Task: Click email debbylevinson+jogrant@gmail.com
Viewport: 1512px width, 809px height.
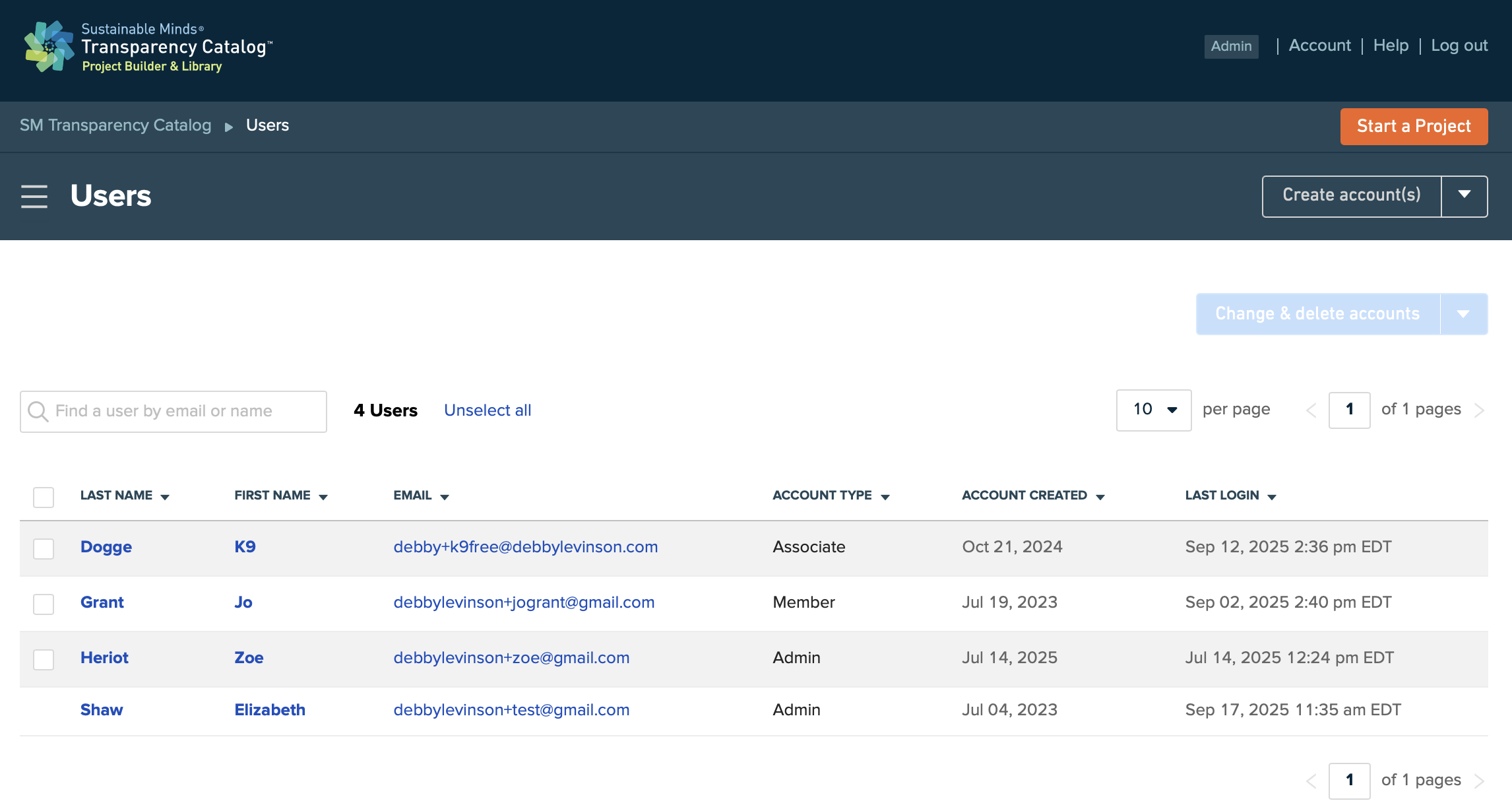Action: pyautogui.click(x=524, y=602)
